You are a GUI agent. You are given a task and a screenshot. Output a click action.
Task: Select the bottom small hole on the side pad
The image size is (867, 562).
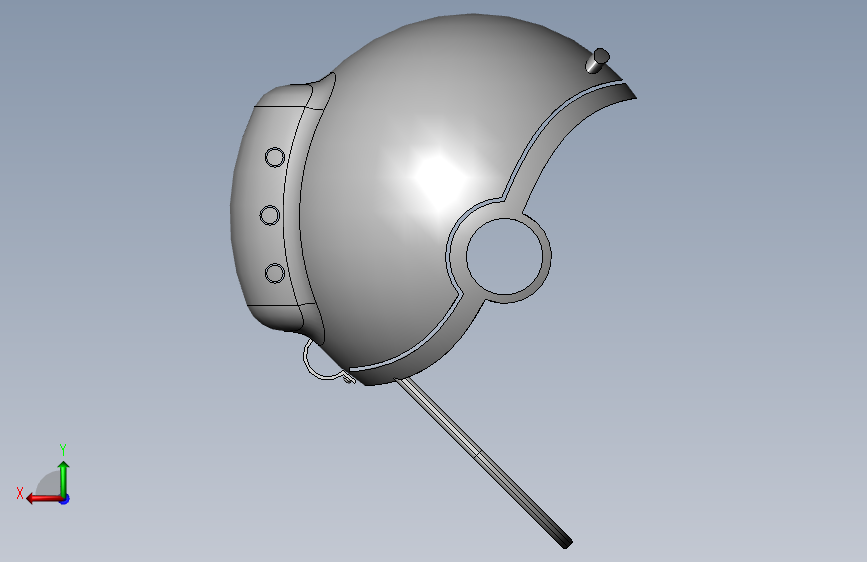(275, 273)
